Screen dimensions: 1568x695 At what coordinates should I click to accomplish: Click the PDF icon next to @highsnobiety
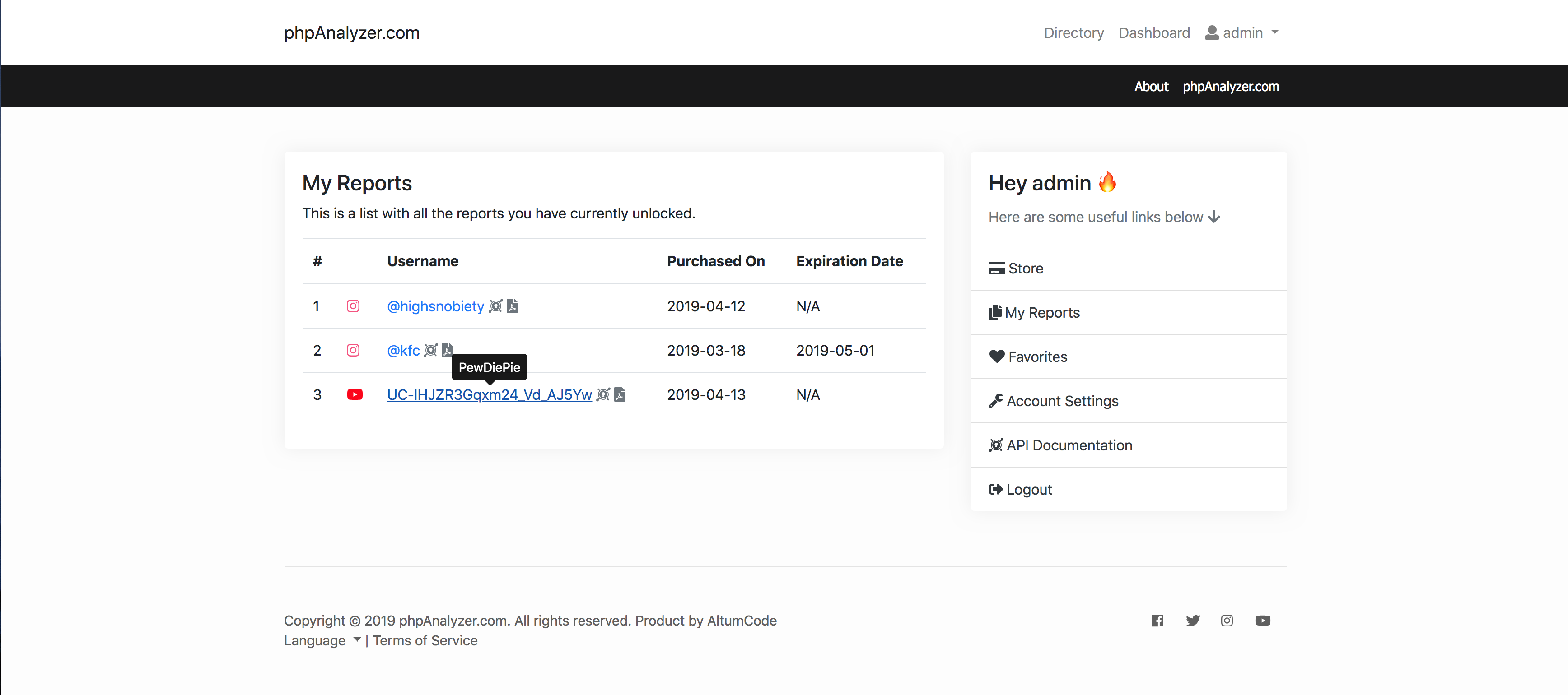click(x=513, y=306)
